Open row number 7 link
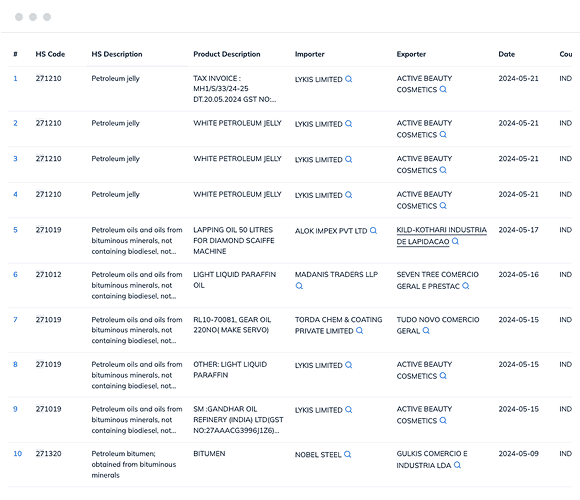Image resolution: width=580 pixels, height=500 pixels. [x=16, y=320]
